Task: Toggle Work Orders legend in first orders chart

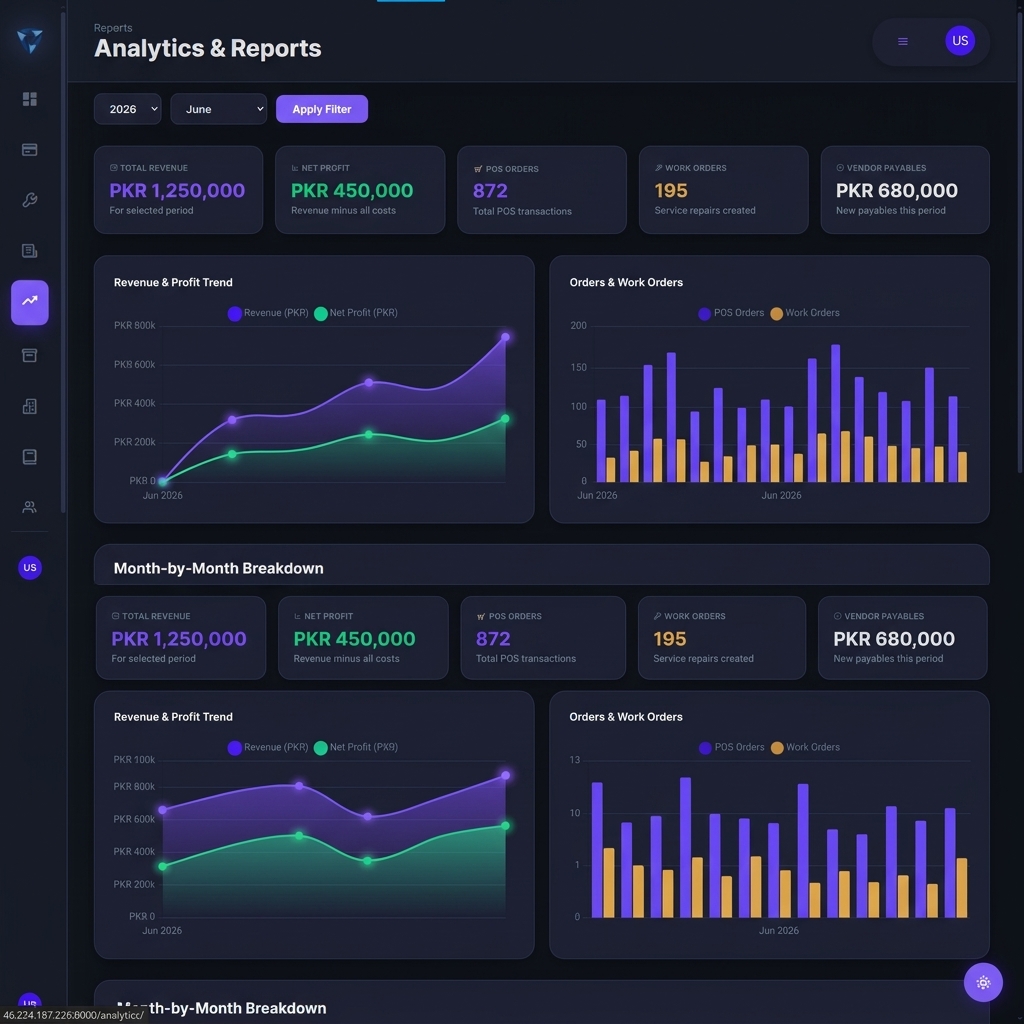Action: 805,313
